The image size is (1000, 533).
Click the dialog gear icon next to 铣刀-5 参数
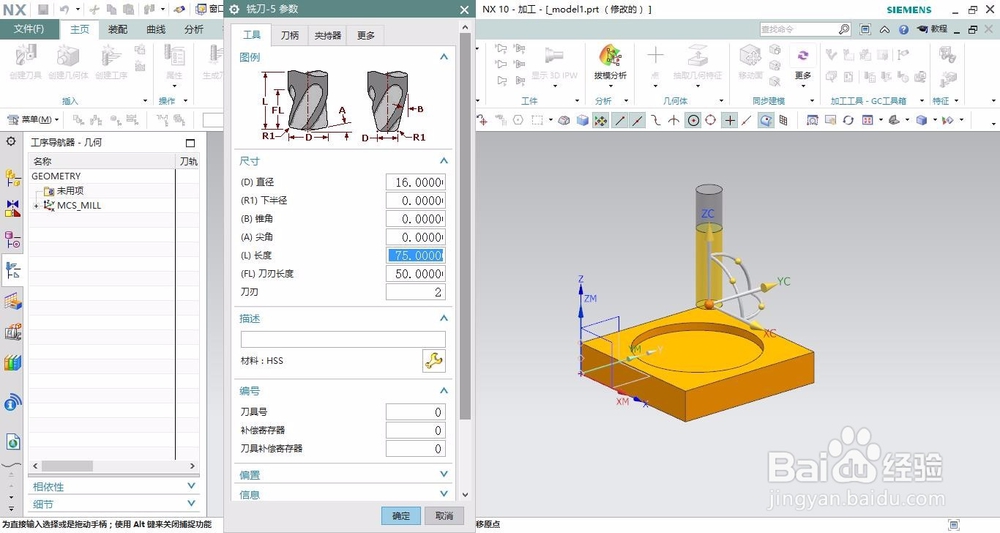tap(234, 10)
